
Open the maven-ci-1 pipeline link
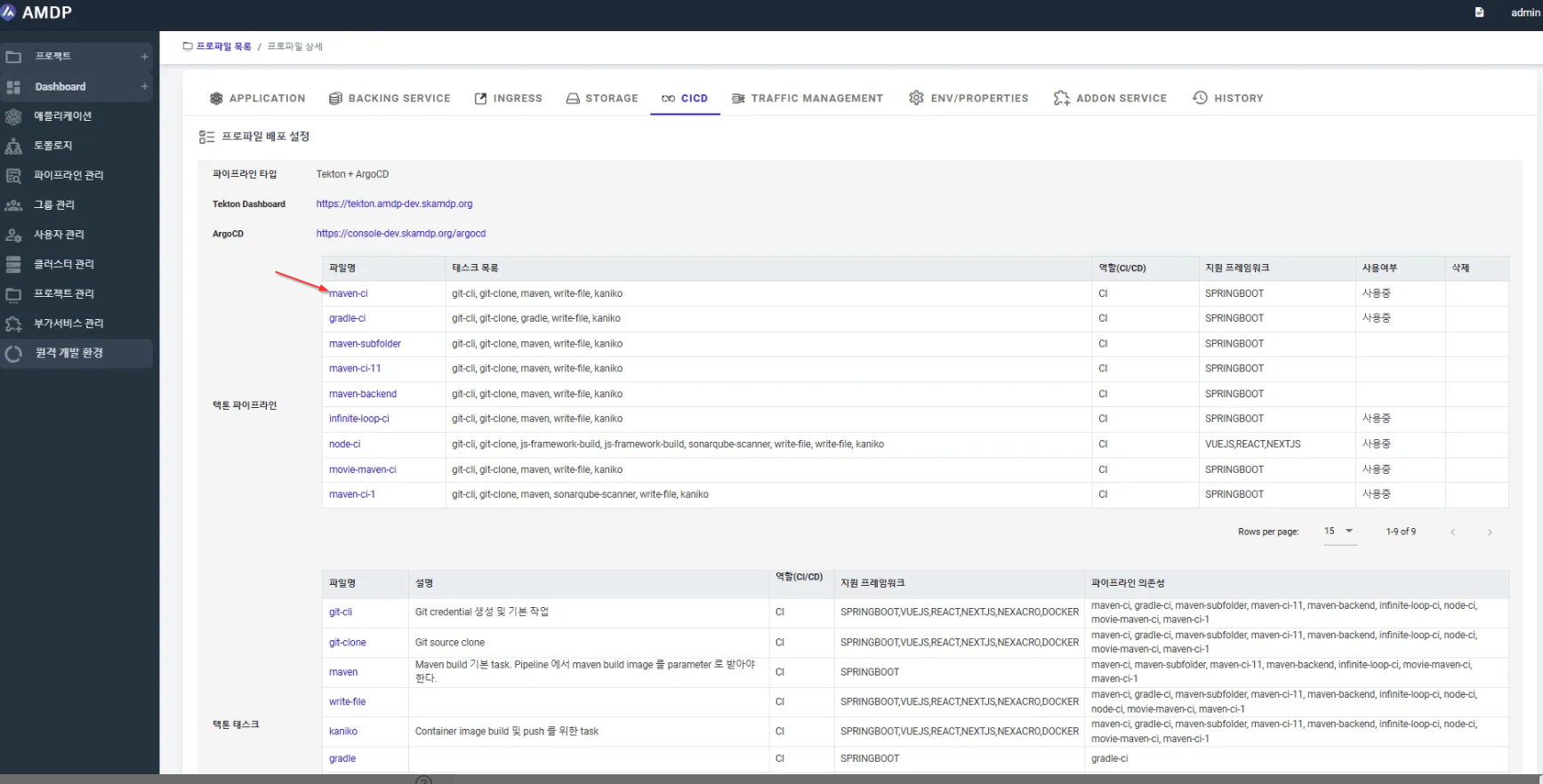click(352, 494)
